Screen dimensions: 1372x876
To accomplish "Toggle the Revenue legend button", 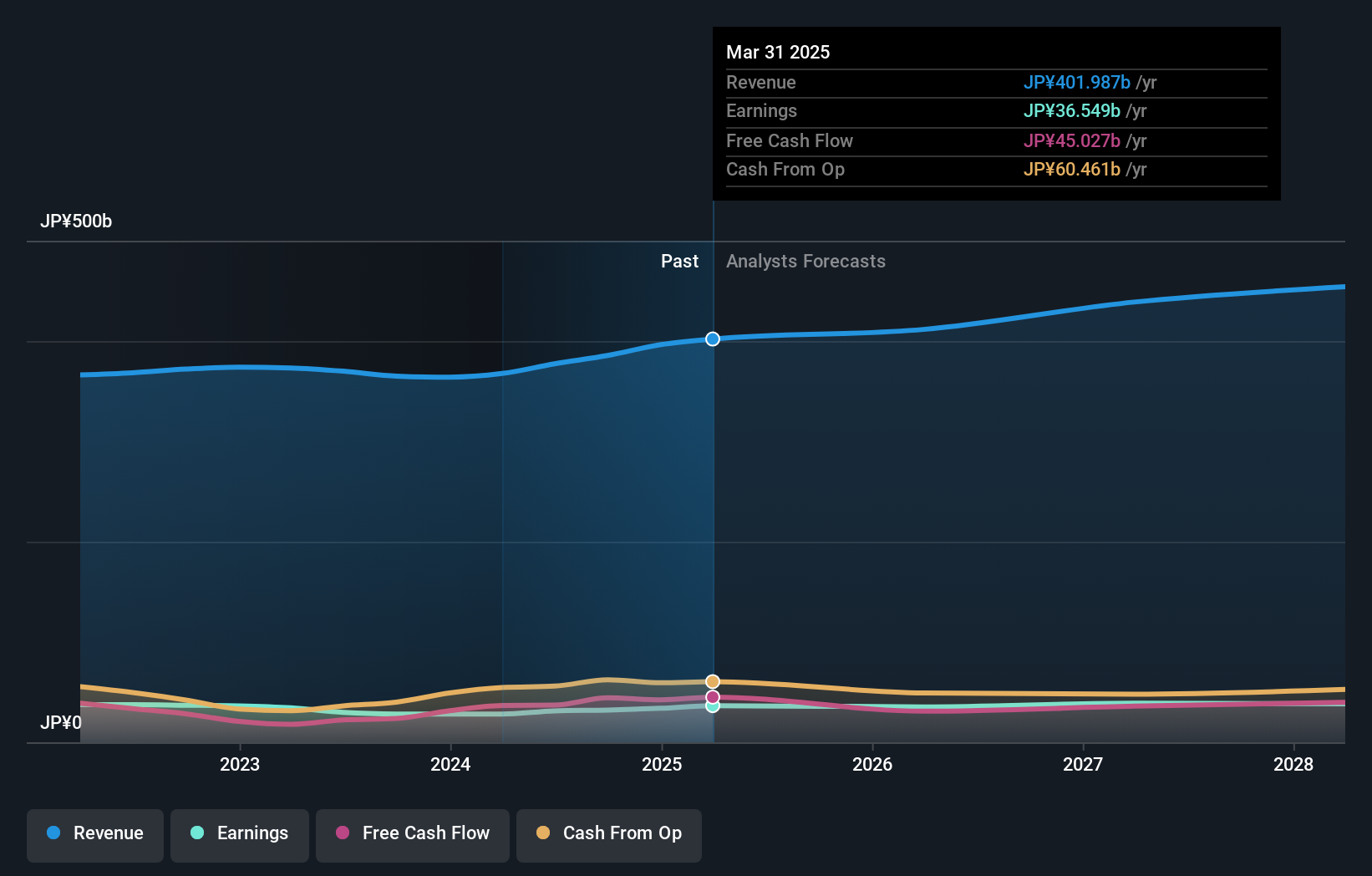I will coord(95,835).
